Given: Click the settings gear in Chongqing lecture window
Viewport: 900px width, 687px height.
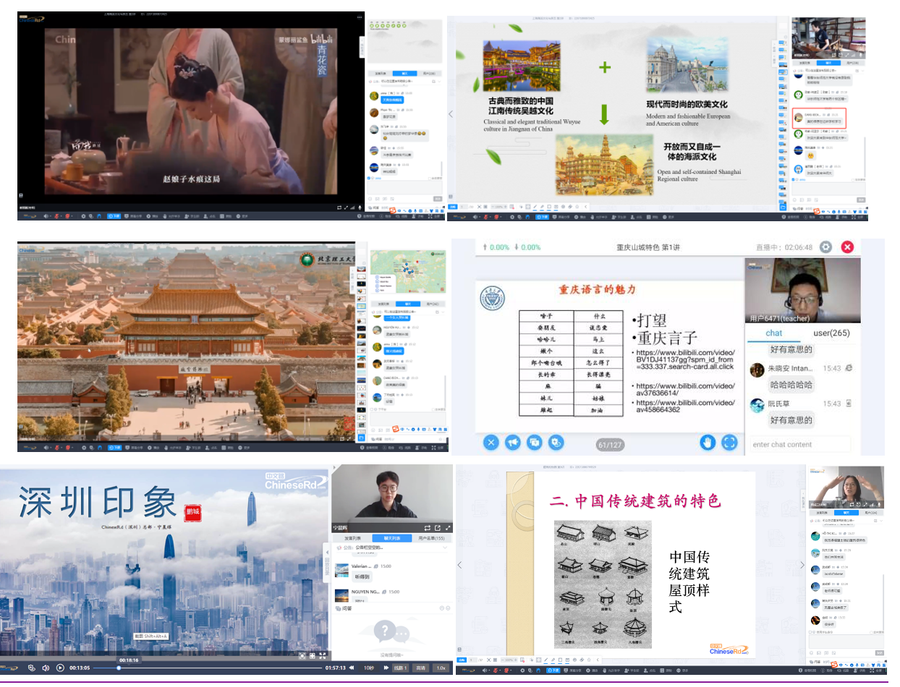Looking at the screenshot, I should tap(825, 247).
